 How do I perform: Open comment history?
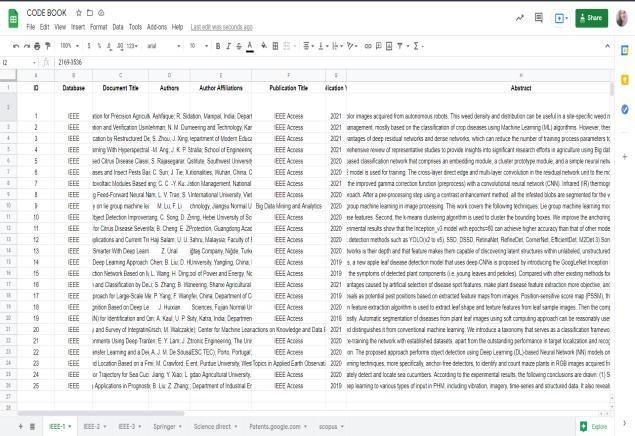click(x=539, y=18)
